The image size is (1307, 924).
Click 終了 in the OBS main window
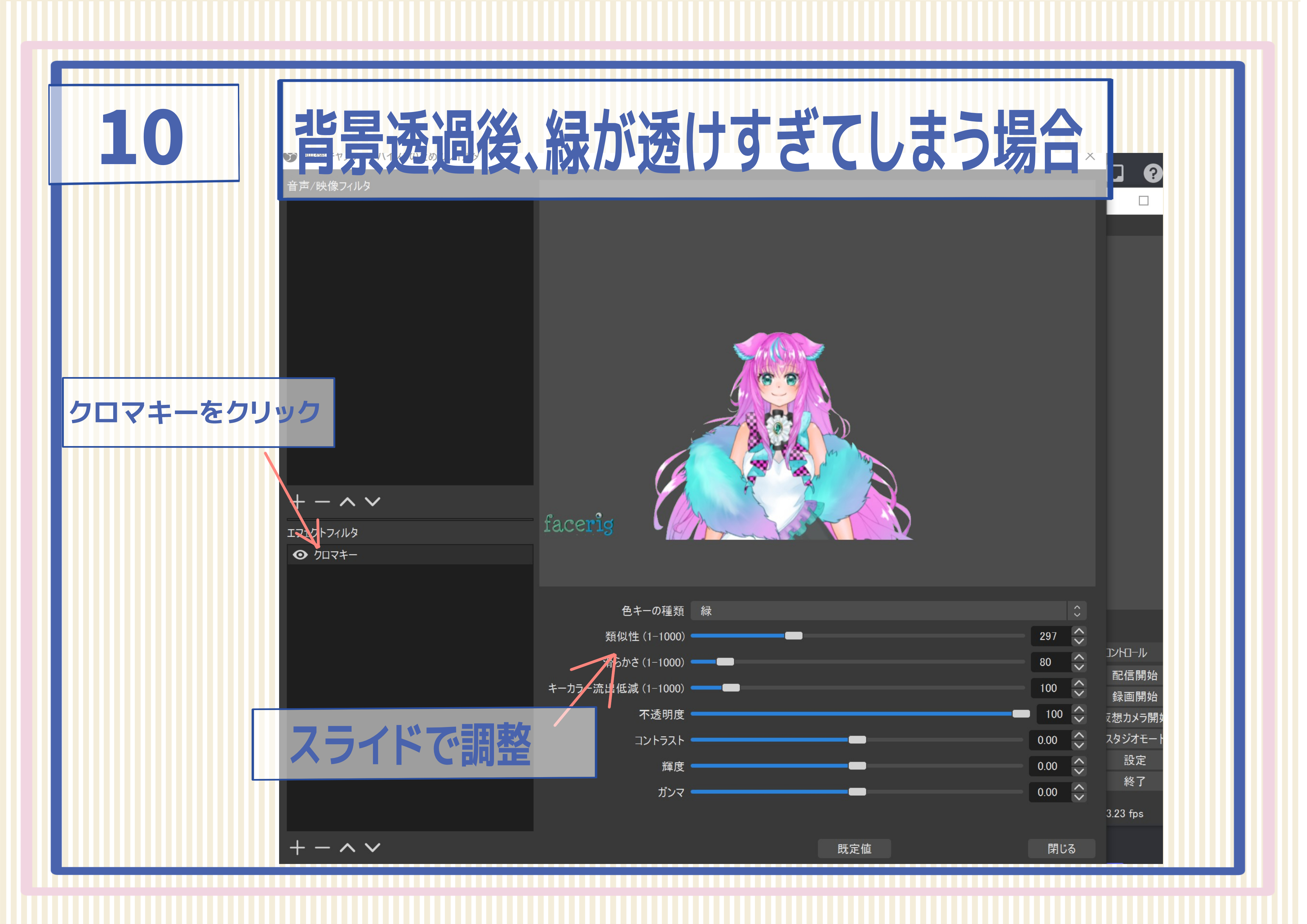click(x=1135, y=782)
